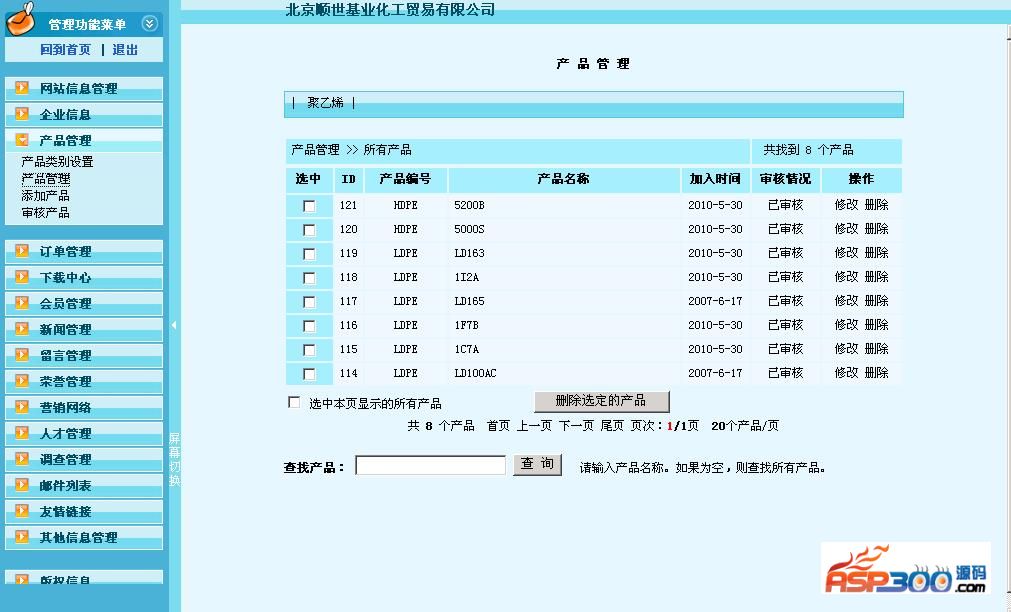Expand the 企业信息 menu section
Screen dimensions: 1011x612
pyautogui.click(x=84, y=114)
